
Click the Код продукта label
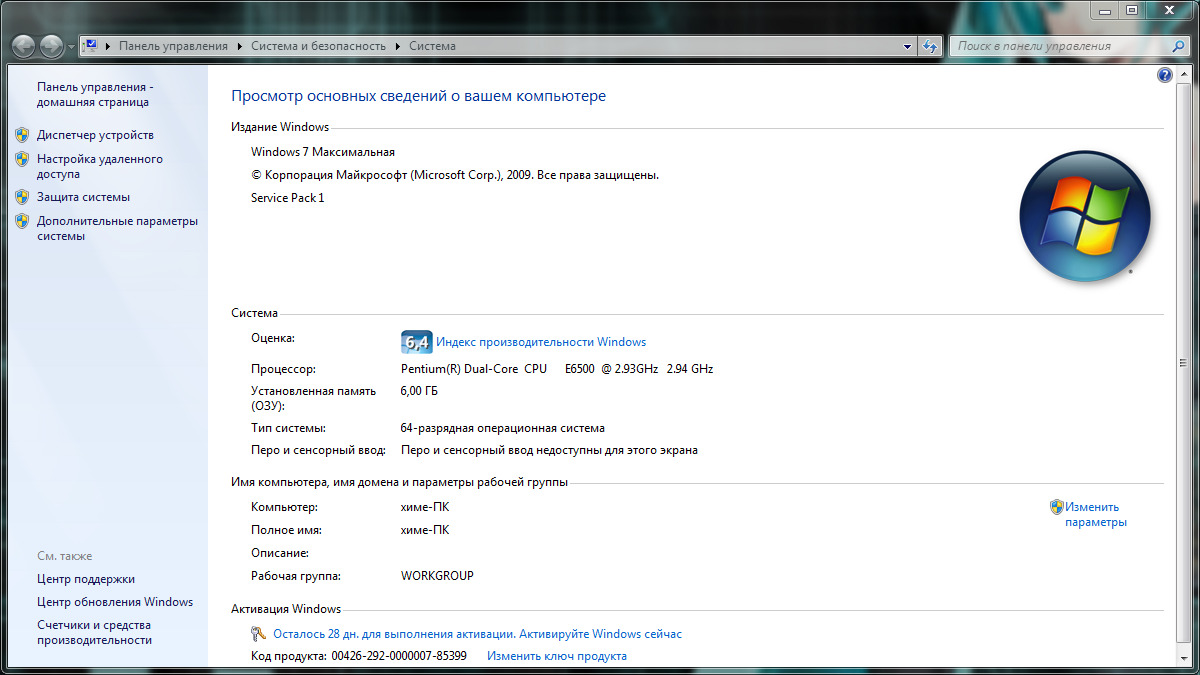(288, 656)
